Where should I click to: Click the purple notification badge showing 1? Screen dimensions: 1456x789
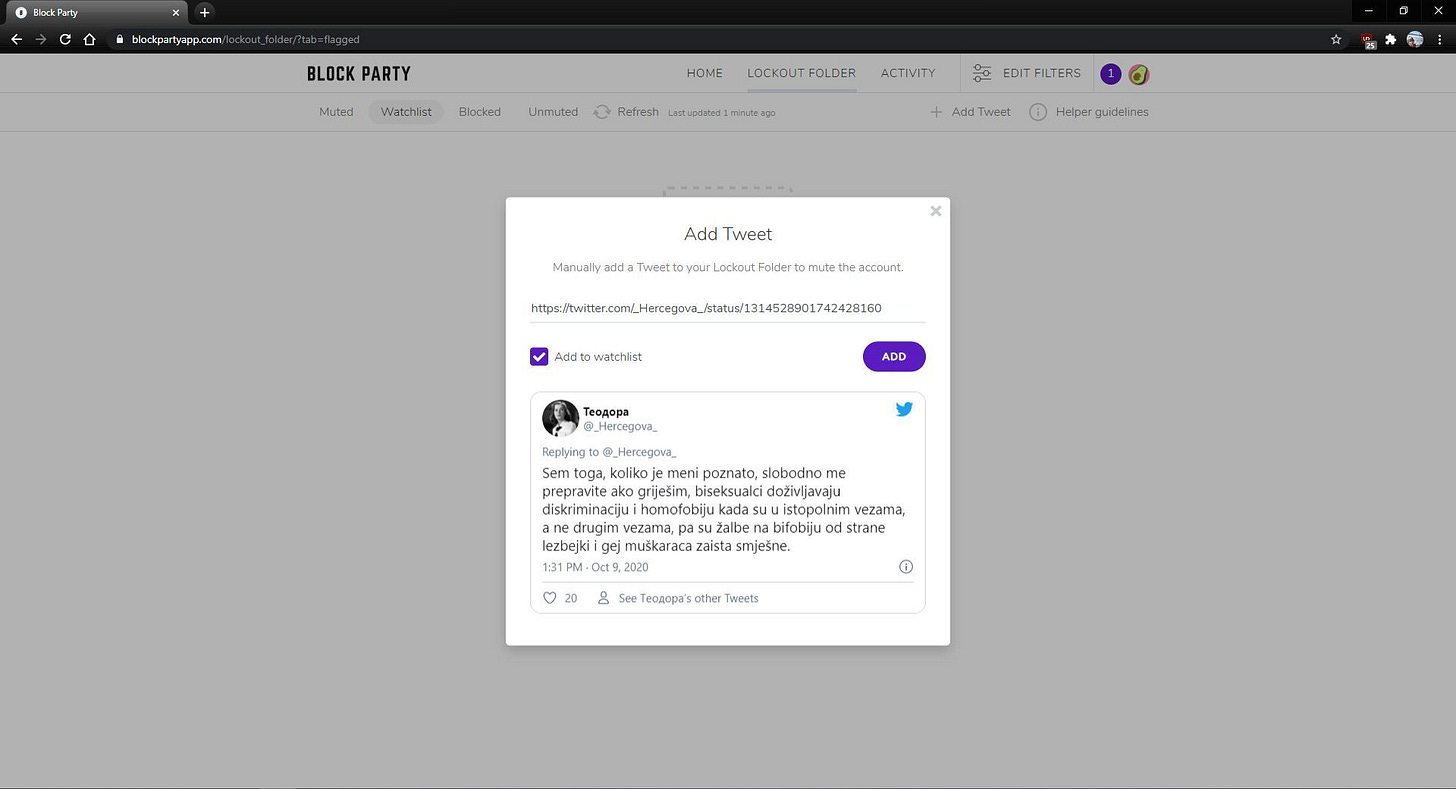[x=1110, y=74]
